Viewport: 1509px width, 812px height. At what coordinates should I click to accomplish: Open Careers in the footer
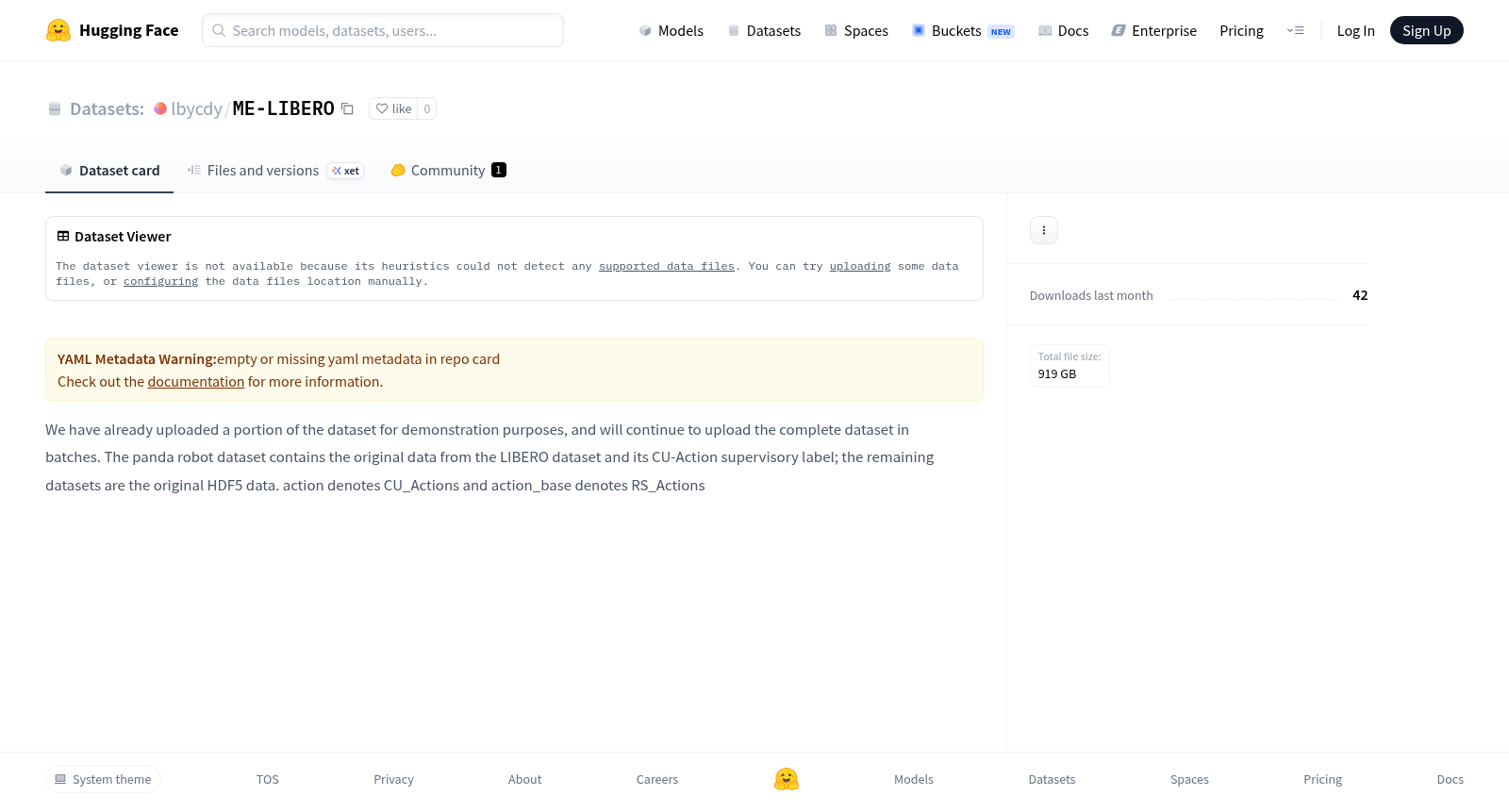tap(657, 780)
